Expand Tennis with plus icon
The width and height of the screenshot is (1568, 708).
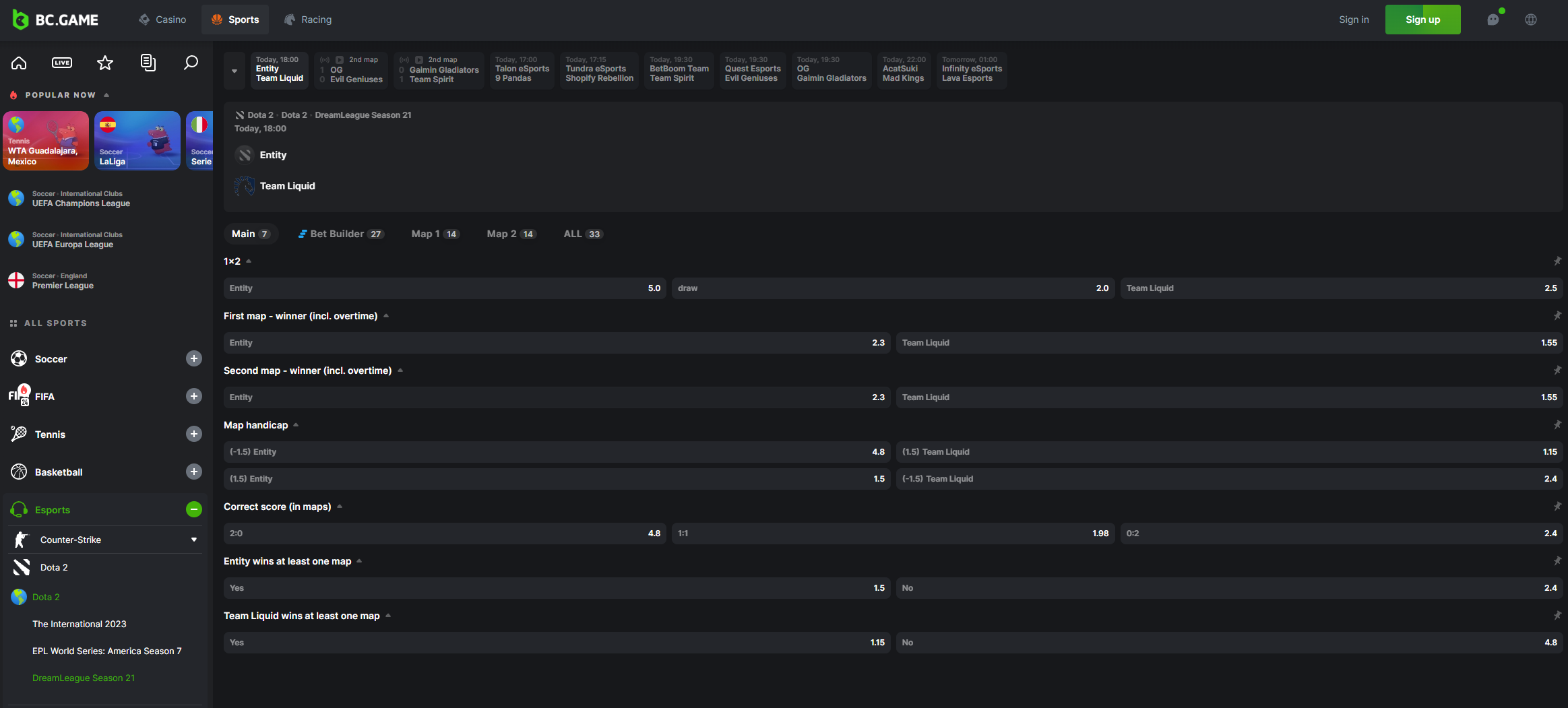(194, 434)
